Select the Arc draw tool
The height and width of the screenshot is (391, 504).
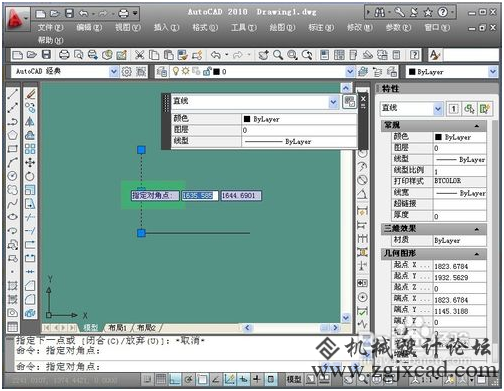[13, 162]
